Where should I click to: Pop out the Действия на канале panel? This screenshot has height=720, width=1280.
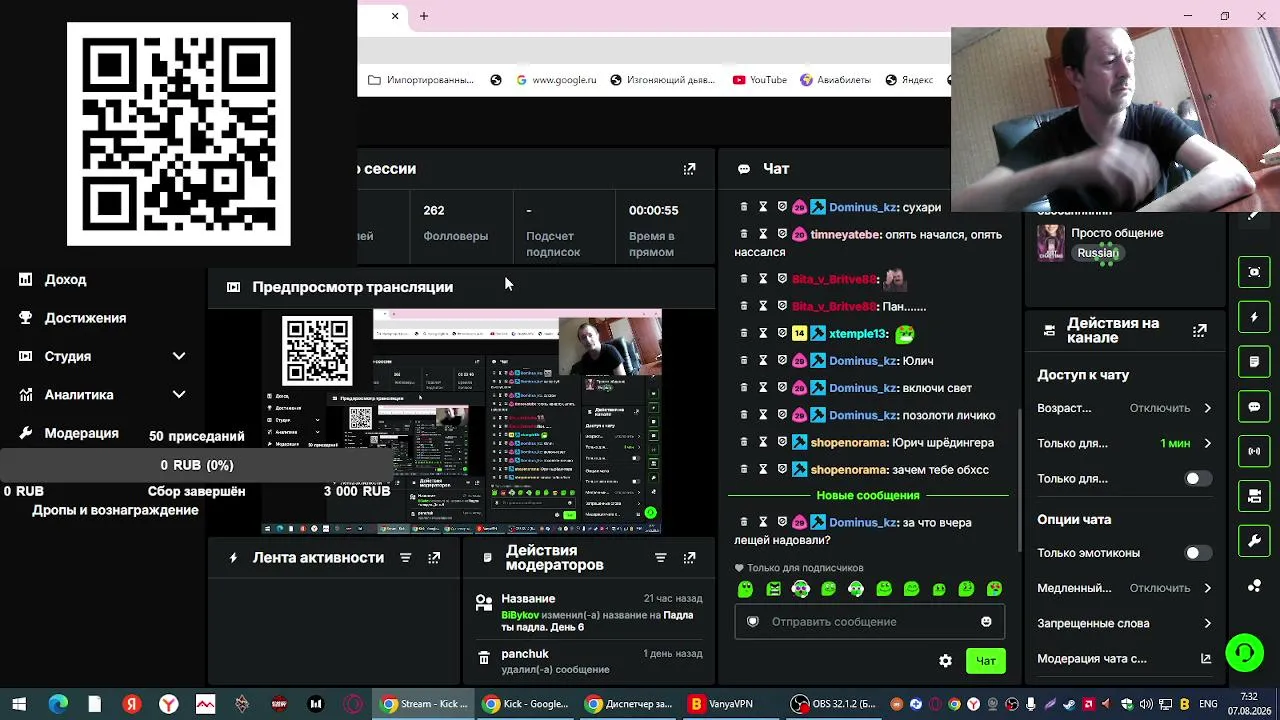tap(1199, 330)
